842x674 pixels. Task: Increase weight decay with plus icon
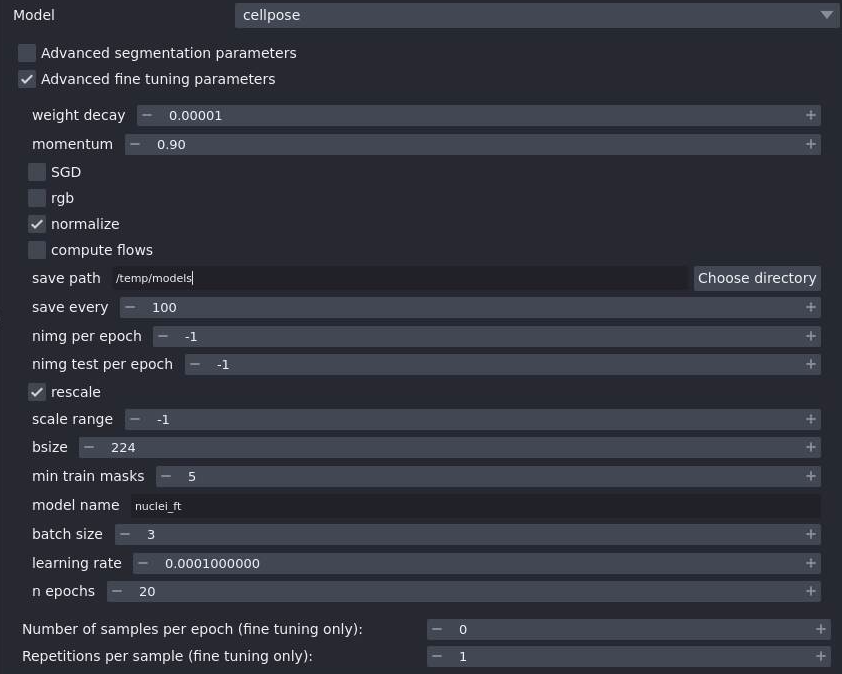810,116
